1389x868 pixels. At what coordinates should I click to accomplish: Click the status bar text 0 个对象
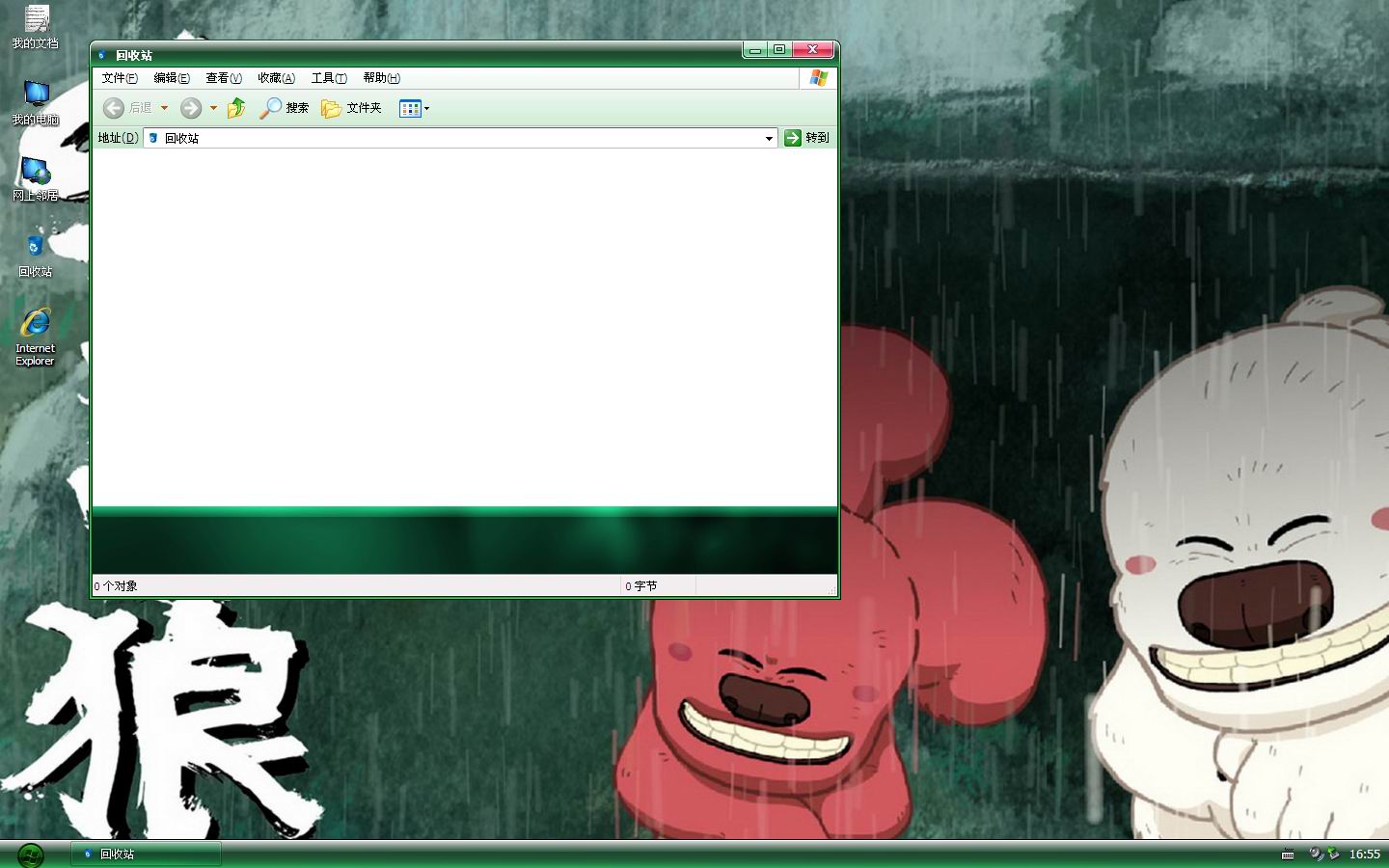coord(116,586)
